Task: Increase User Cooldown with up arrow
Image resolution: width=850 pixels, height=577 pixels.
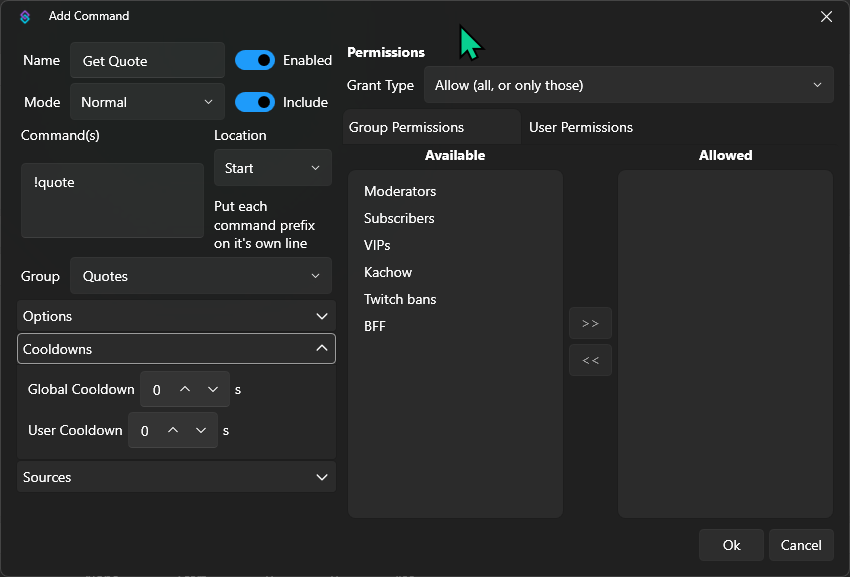Action: coord(173,430)
